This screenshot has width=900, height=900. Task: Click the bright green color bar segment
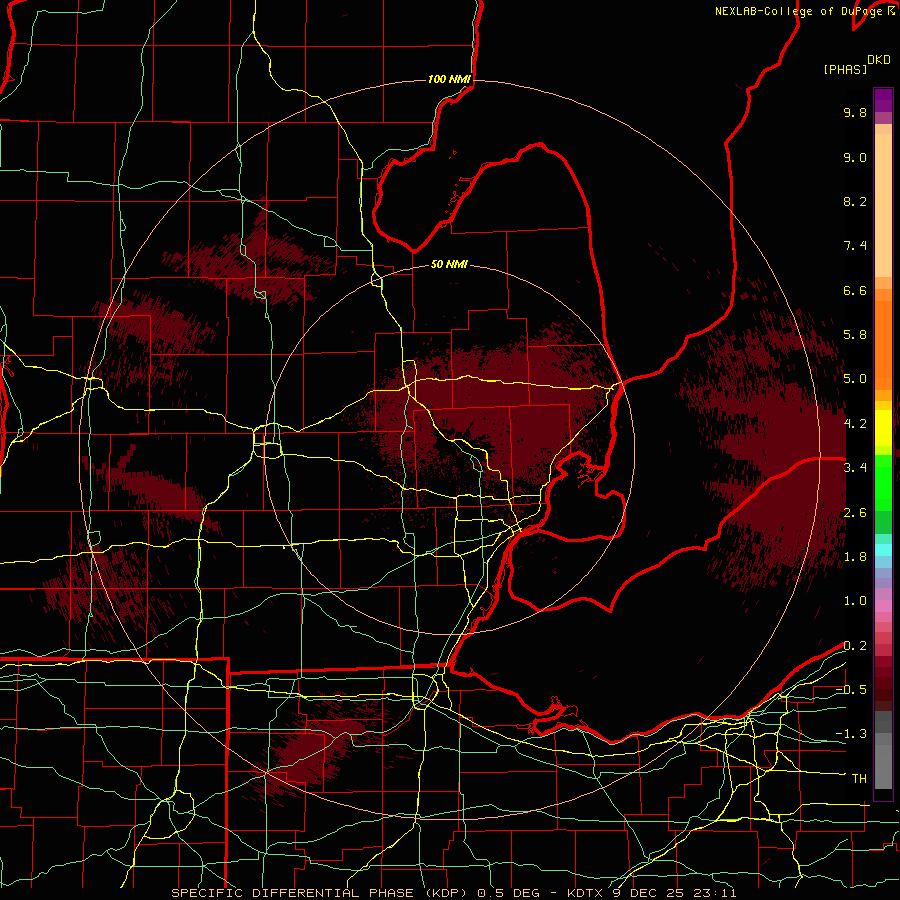pos(883,481)
